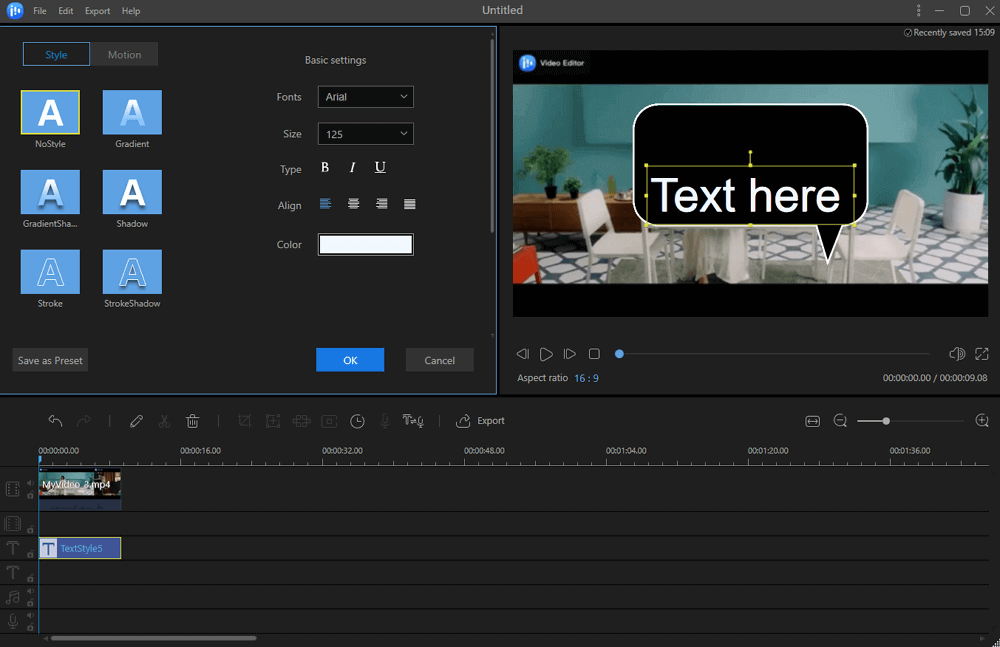The image size is (1000, 647).
Task: Toggle underline text formatting
Action: pos(380,168)
